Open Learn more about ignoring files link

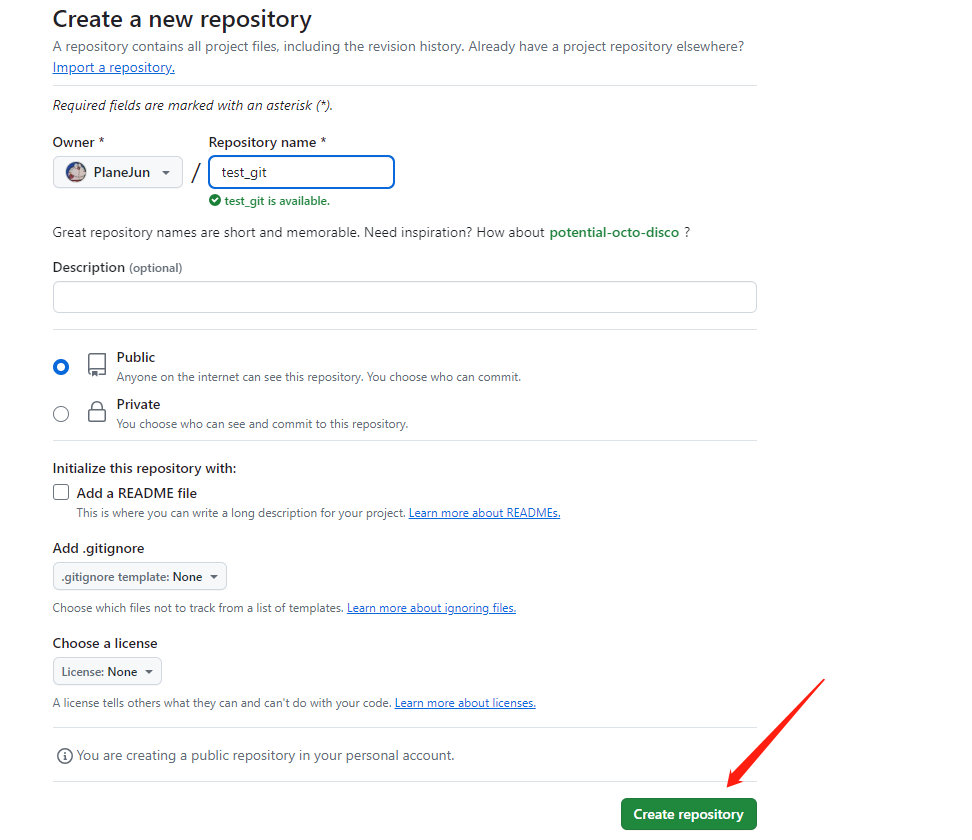click(431, 608)
